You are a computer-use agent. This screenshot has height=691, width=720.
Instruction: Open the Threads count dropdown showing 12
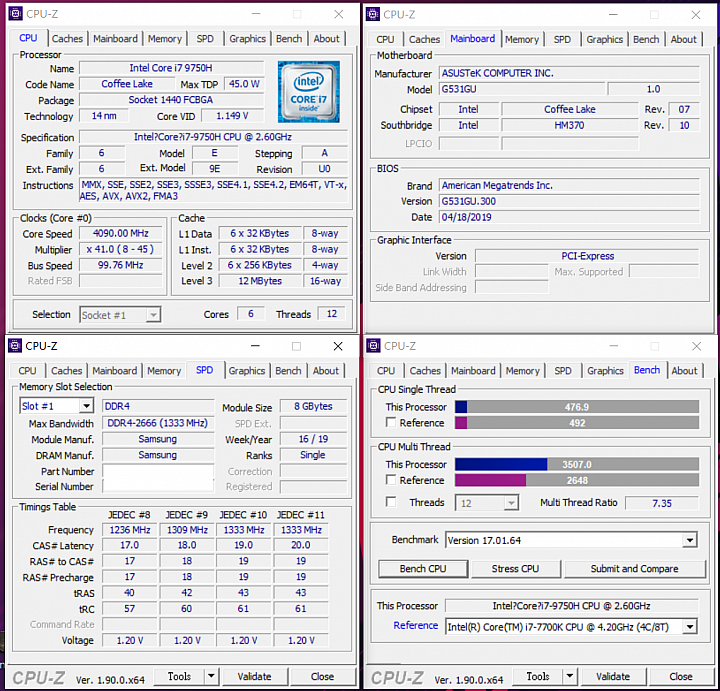point(511,503)
